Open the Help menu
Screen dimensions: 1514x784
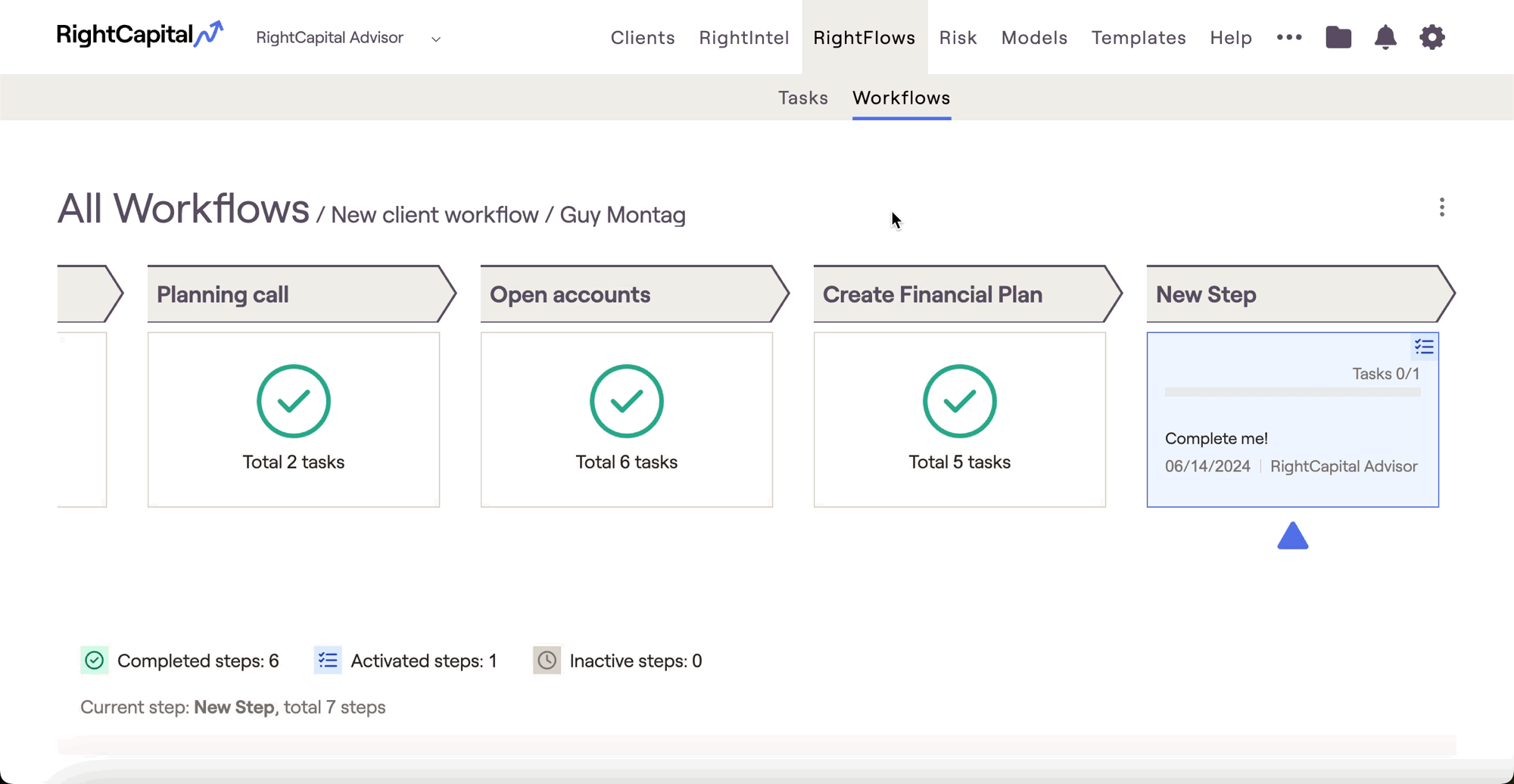point(1231,38)
